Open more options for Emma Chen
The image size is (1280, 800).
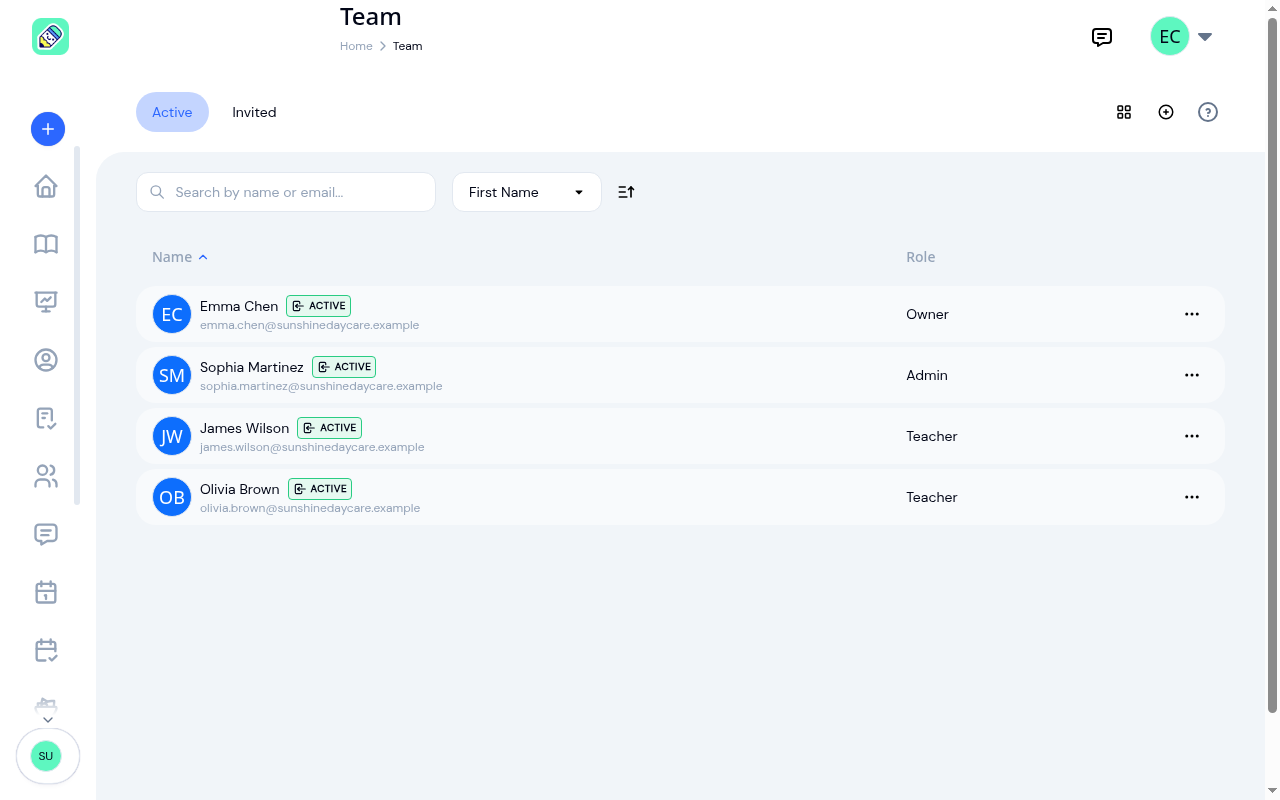click(x=1192, y=314)
